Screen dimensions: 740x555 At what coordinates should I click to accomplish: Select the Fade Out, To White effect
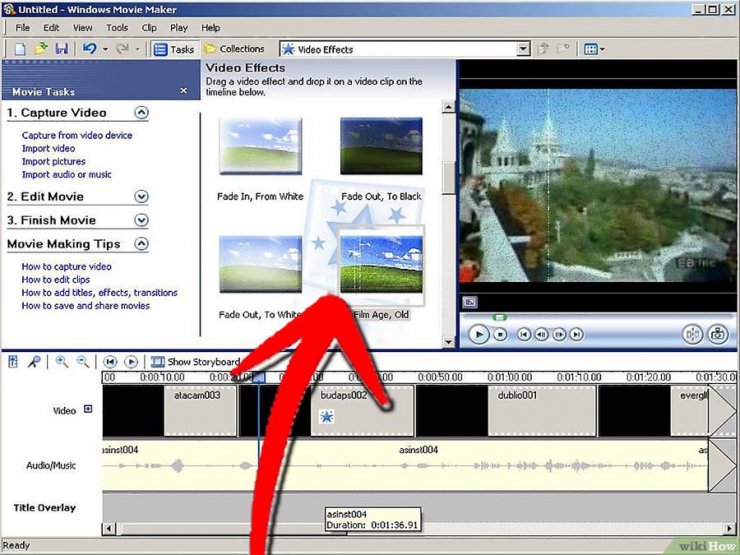point(260,264)
